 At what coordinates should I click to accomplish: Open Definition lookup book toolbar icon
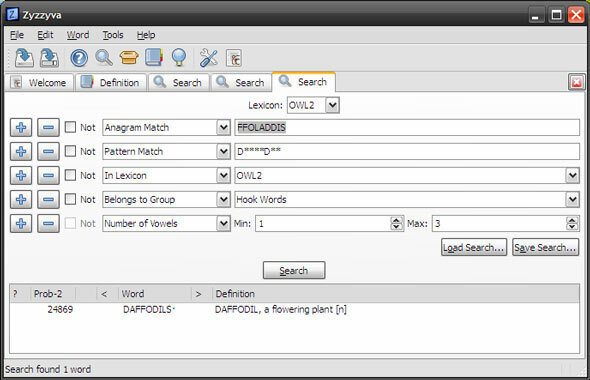pyautogui.click(x=154, y=58)
